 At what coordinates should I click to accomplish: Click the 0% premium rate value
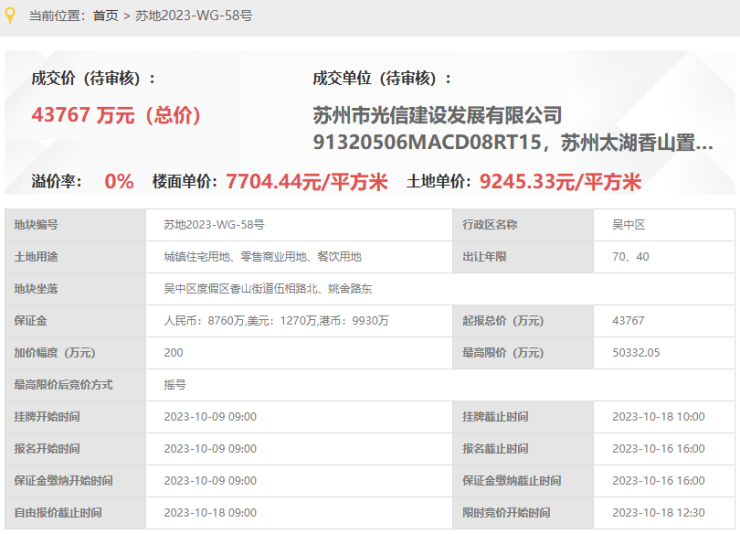pos(118,182)
